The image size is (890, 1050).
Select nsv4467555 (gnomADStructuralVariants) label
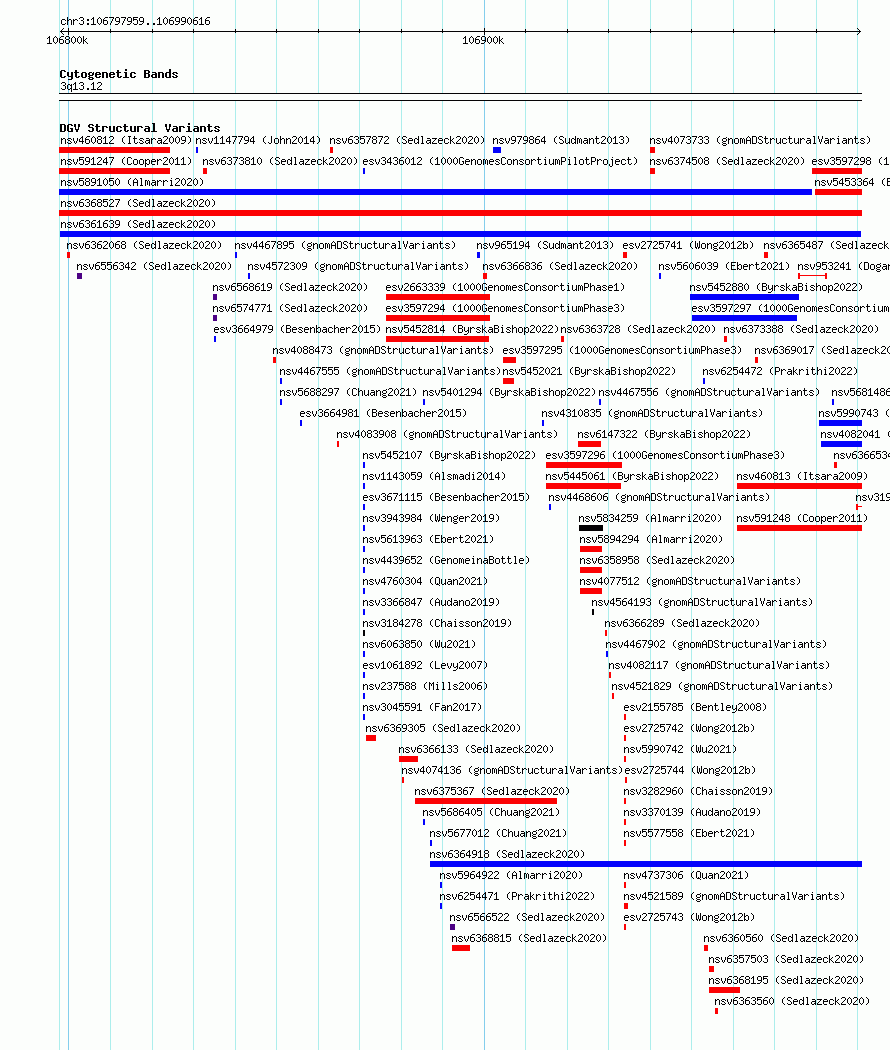tap(390, 372)
